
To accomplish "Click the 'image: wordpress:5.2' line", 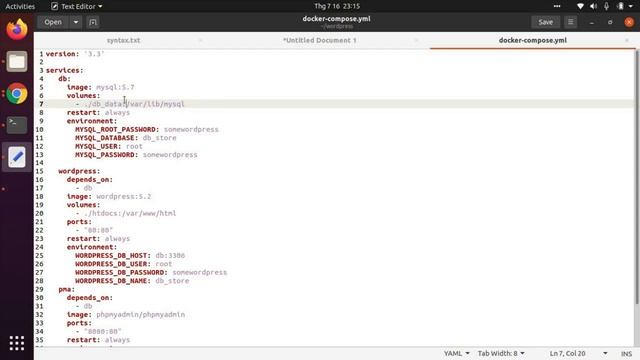I will tap(109, 196).
